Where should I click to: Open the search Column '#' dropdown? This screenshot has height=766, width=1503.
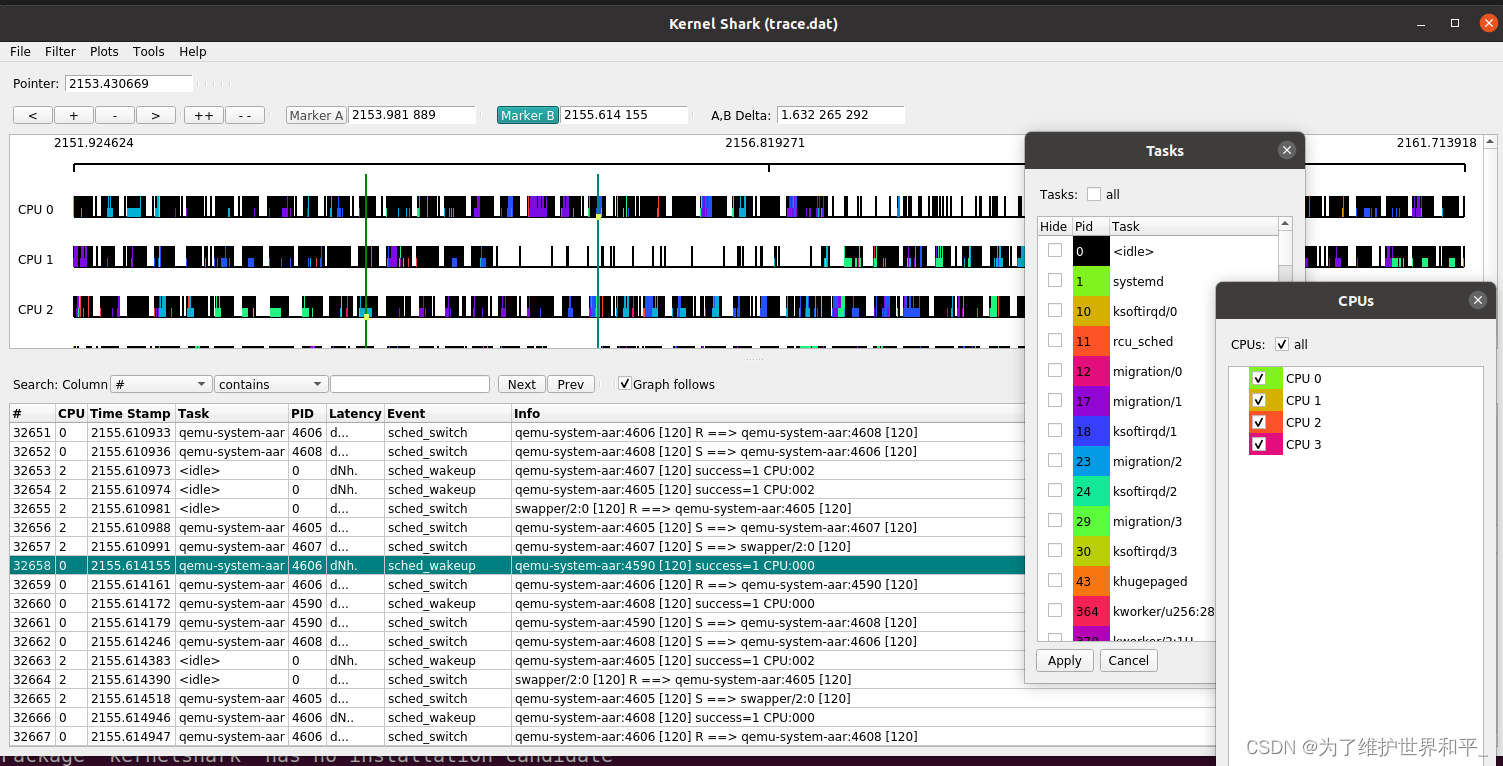(161, 384)
